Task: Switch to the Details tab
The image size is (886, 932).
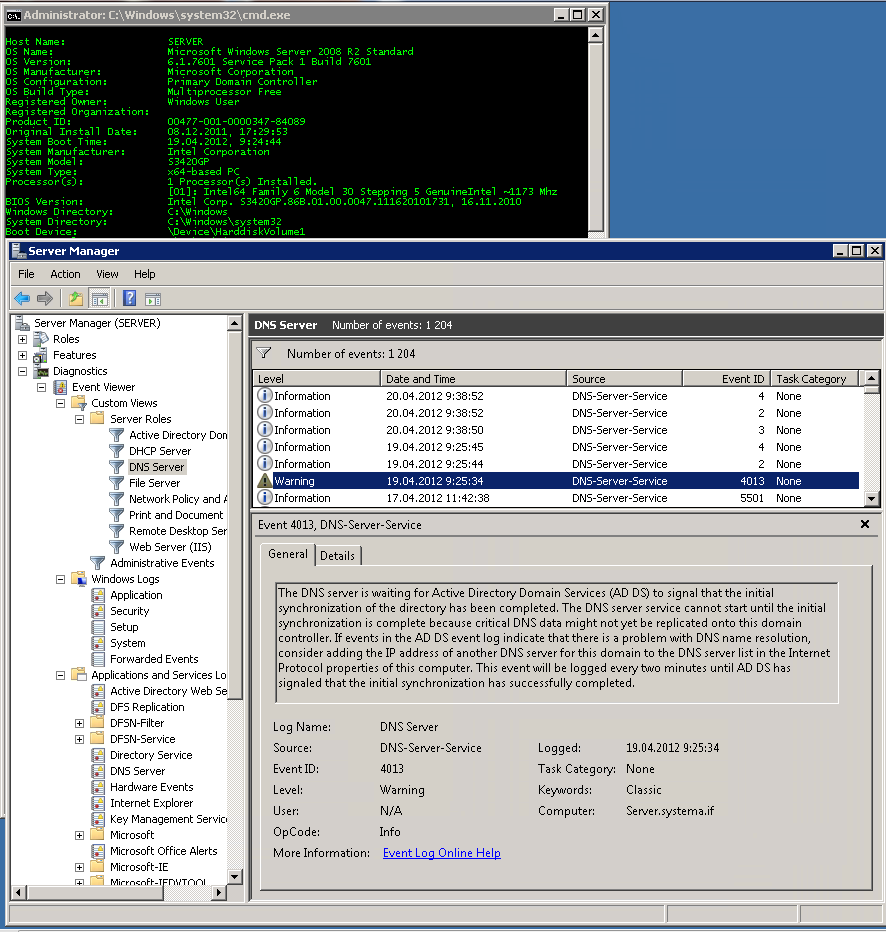Action: 338,556
